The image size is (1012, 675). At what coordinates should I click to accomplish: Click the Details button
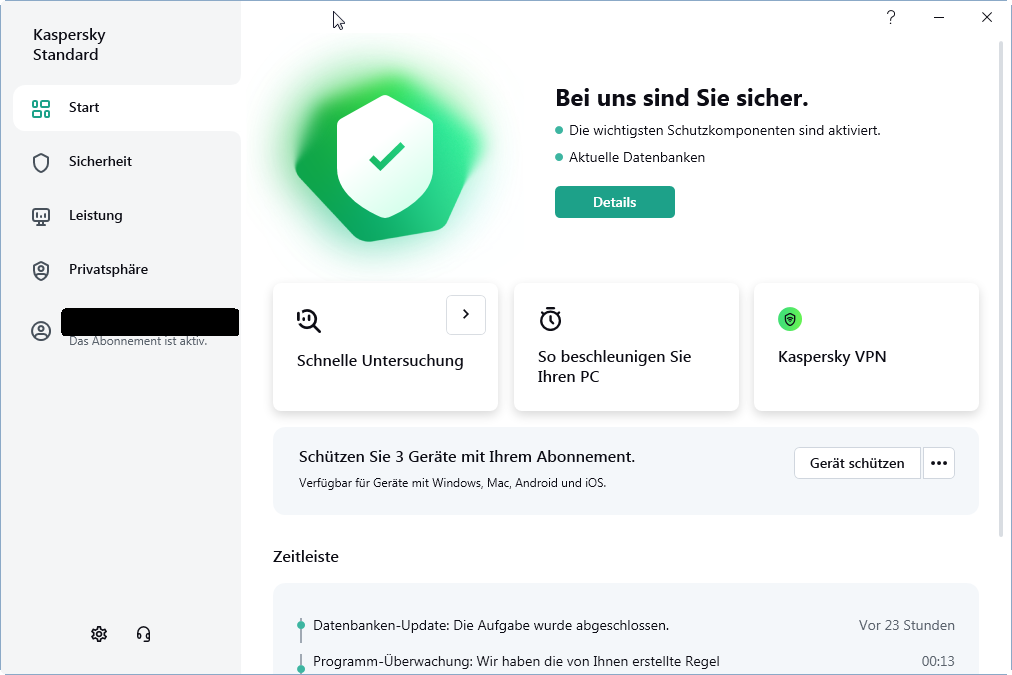point(614,202)
